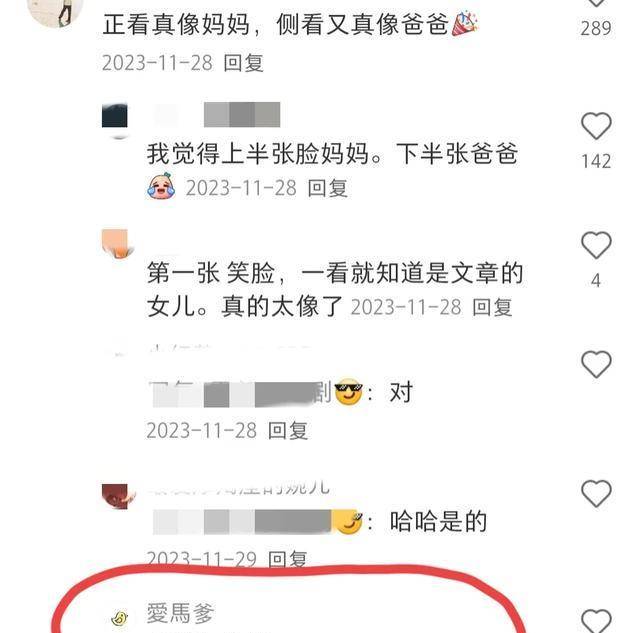This screenshot has height=633, width=640.
Task: Reply to '正看真像妈妈' comment via 回复
Action: coord(243,63)
